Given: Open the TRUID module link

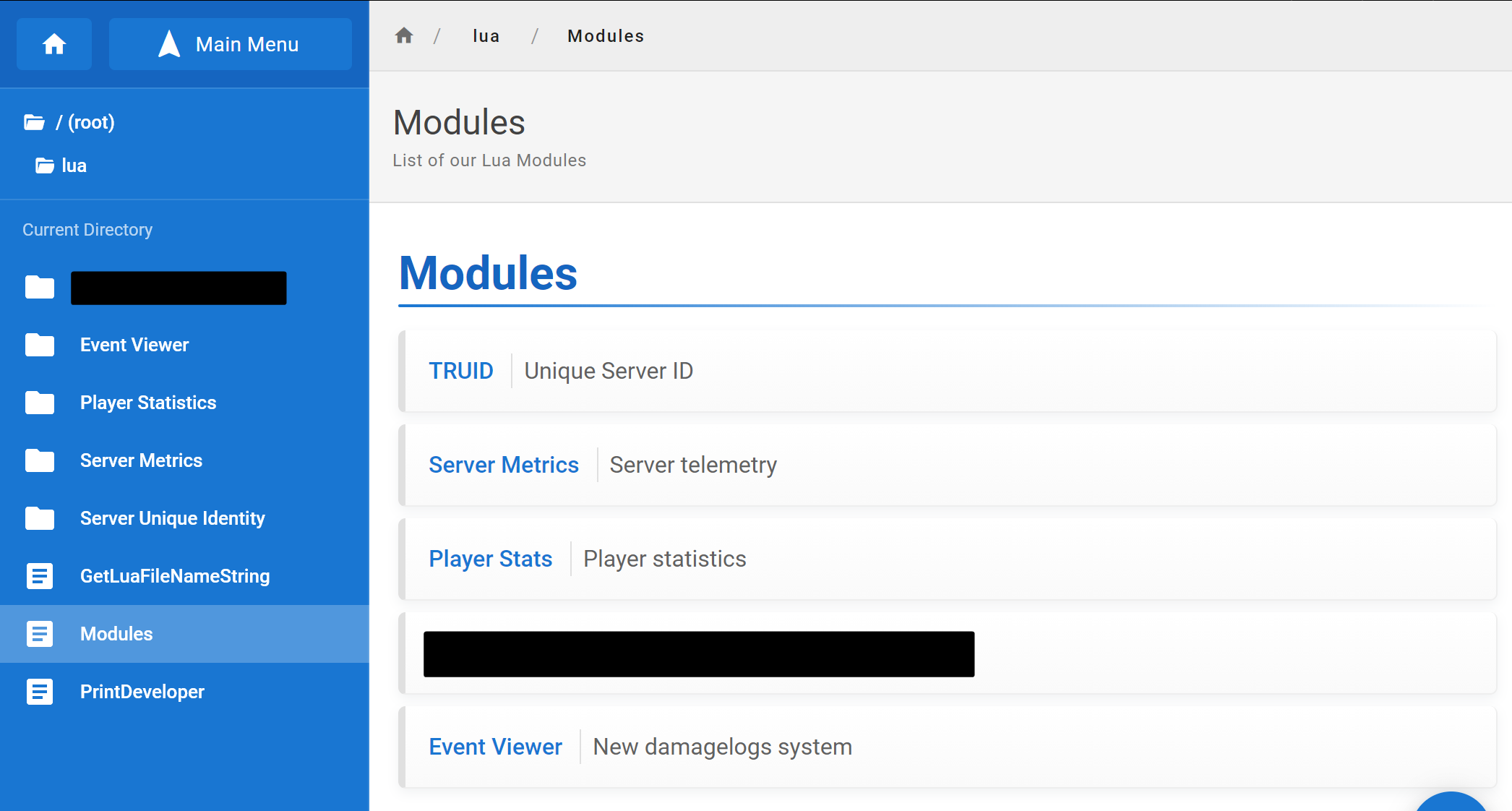Looking at the screenshot, I should 460,371.
